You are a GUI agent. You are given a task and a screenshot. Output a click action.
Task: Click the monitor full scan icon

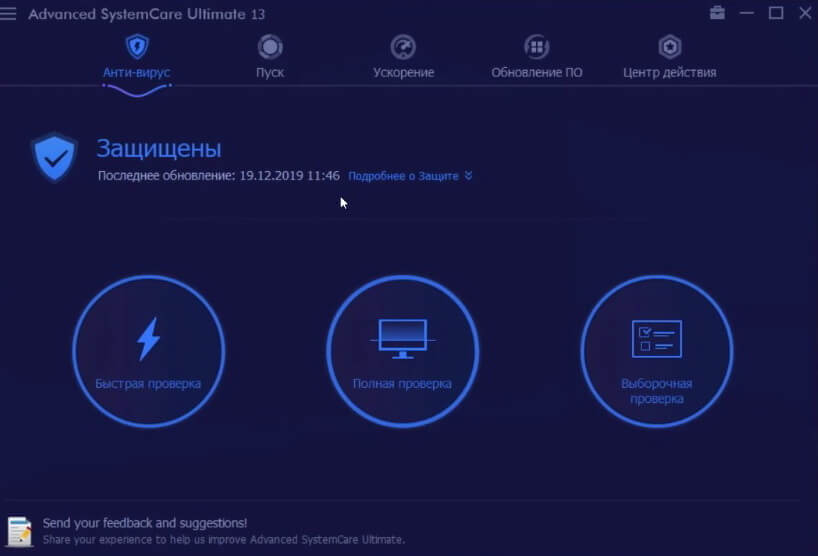(x=402, y=339)
